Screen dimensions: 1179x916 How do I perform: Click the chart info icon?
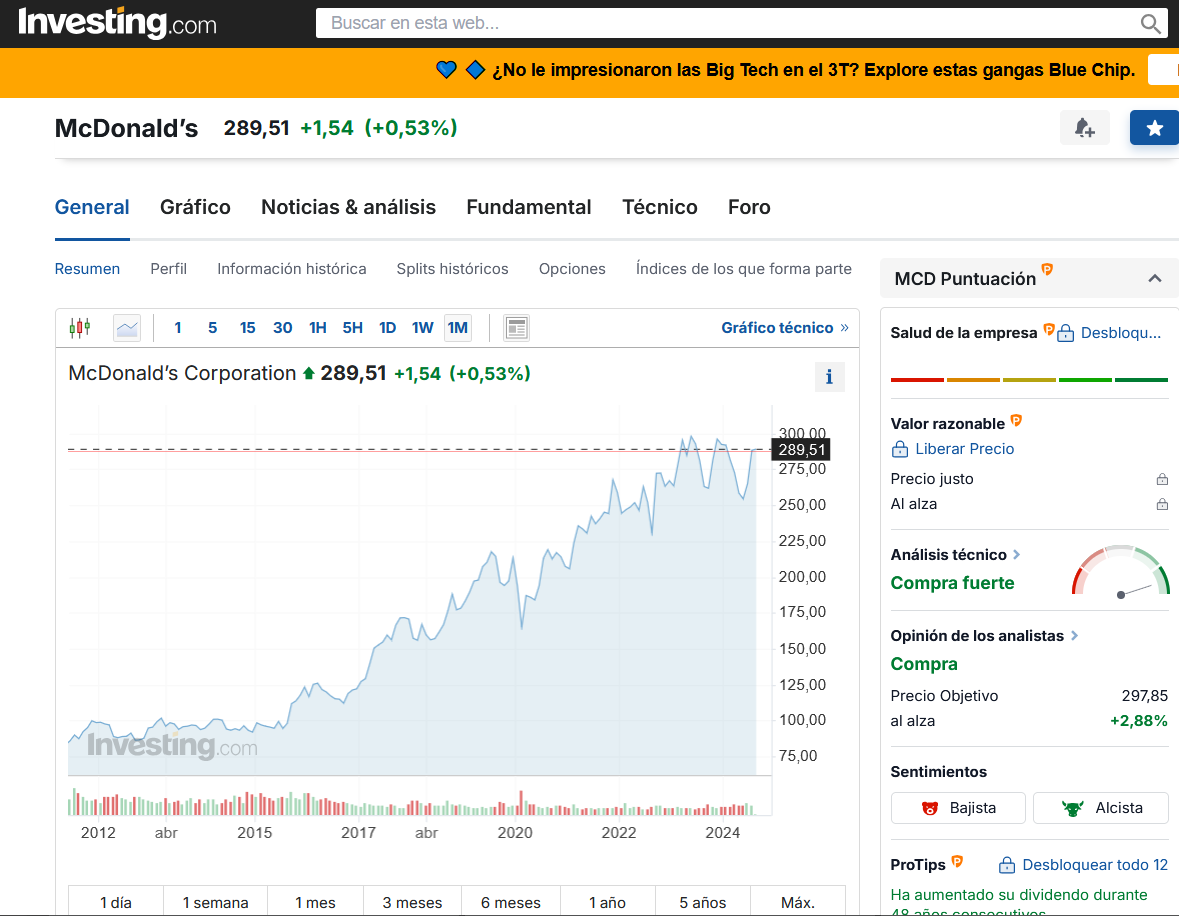coord(829,377)
